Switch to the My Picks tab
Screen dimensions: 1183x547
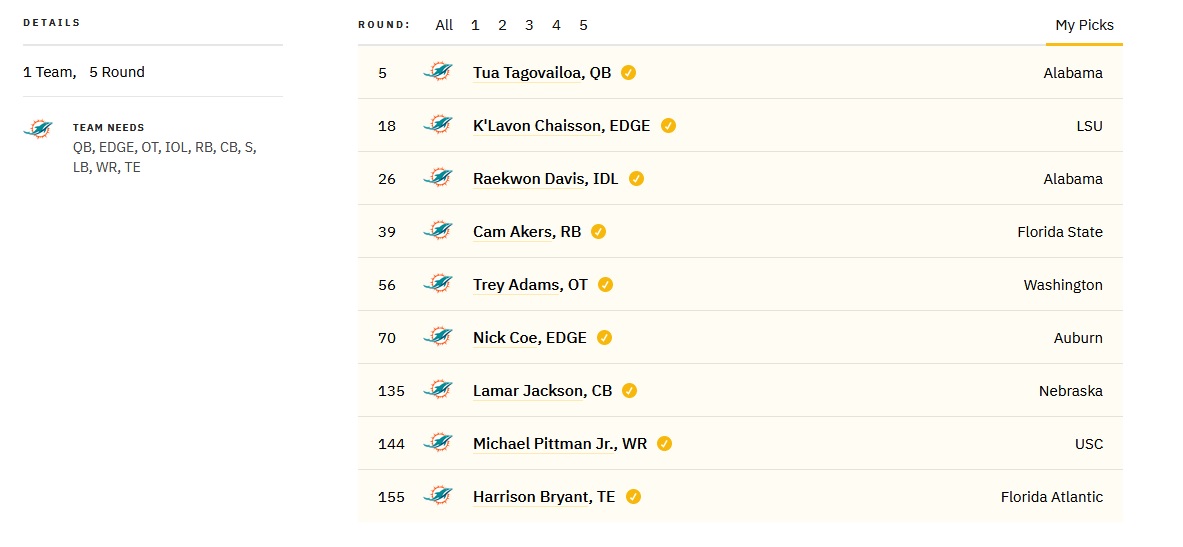tap(1084, 25)
